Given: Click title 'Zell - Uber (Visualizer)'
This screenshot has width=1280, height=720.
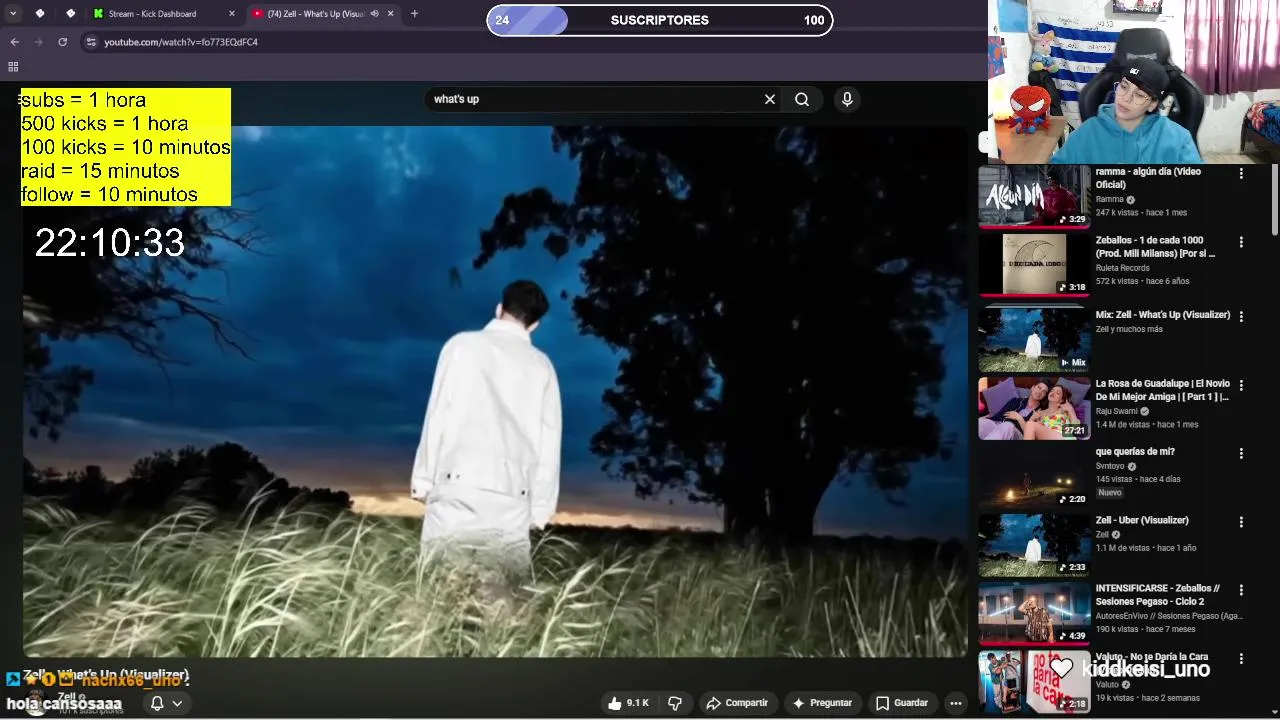Looking at the screenshot, I should [x=1142, y=520].
